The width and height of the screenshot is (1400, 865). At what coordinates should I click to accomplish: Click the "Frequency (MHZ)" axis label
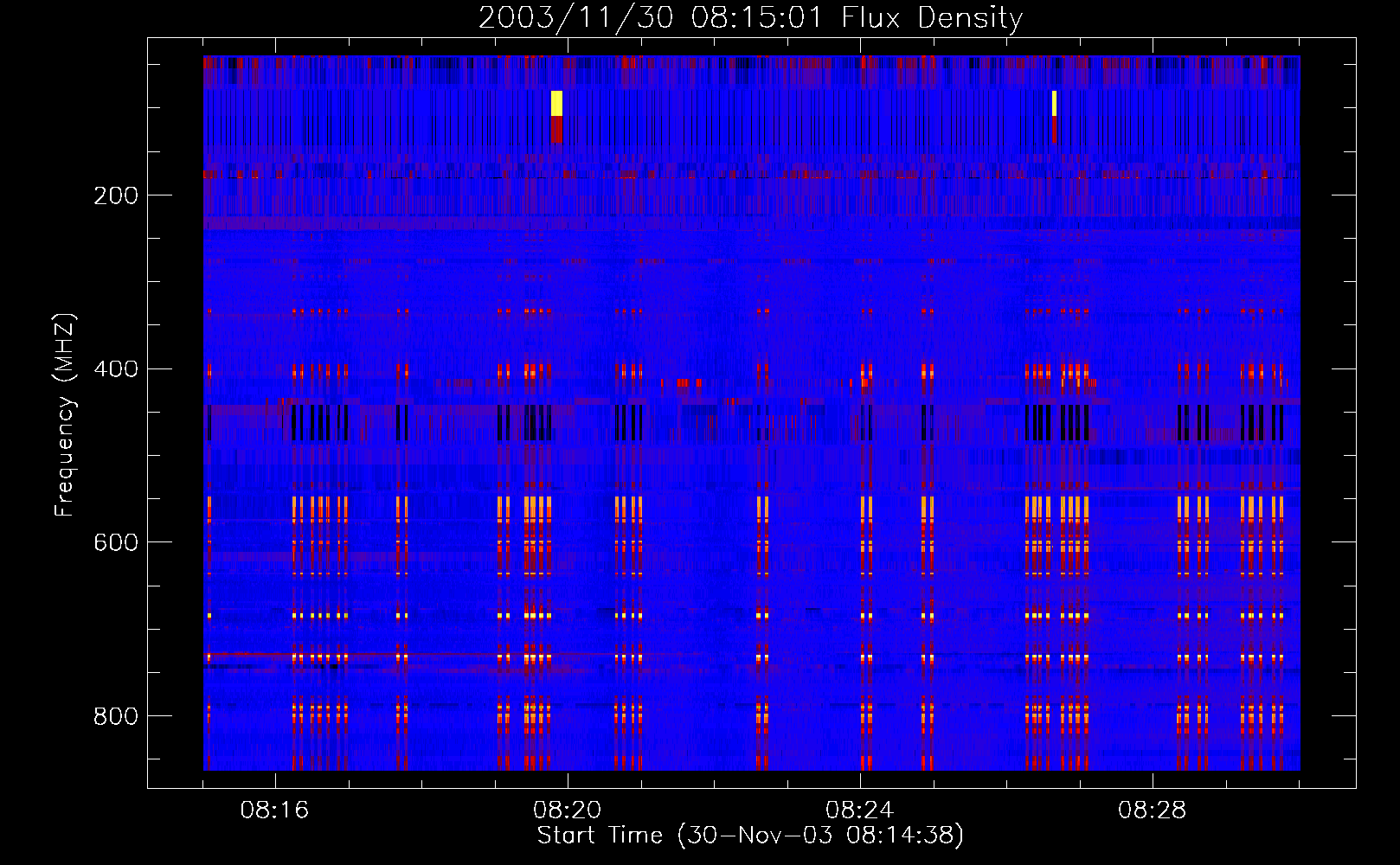click(64, 415)
